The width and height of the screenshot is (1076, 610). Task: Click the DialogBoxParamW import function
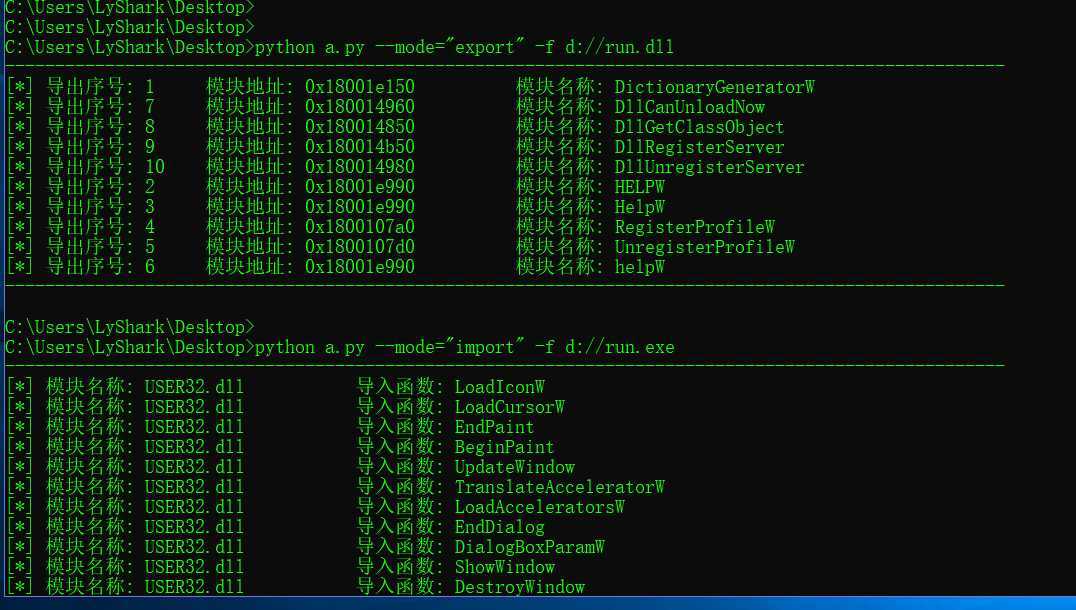[x=529, y=547]
